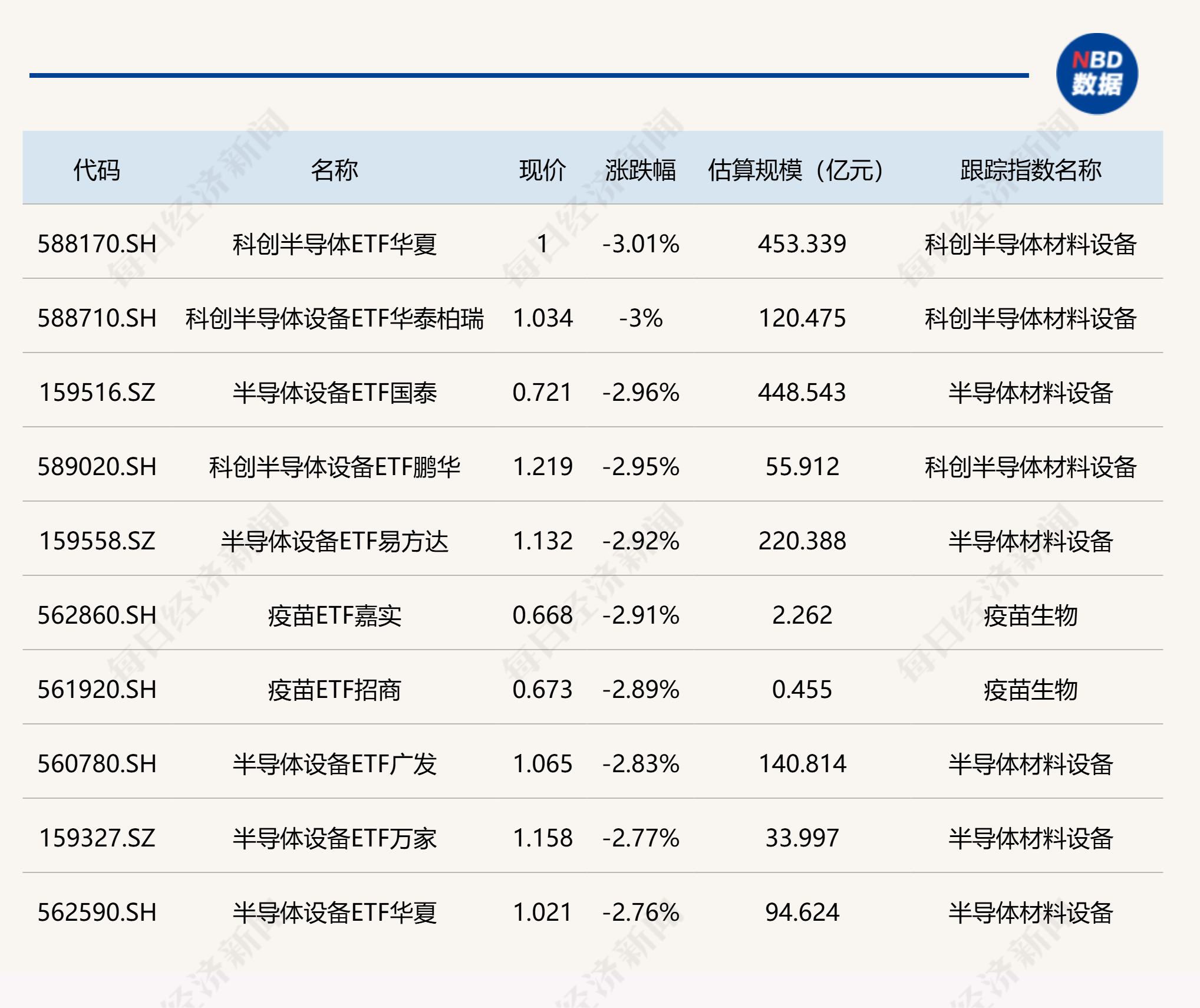Viewport: 1200px width, 1008px height.
Task: Click the scale value 33.997
Action: click(802, 838)
